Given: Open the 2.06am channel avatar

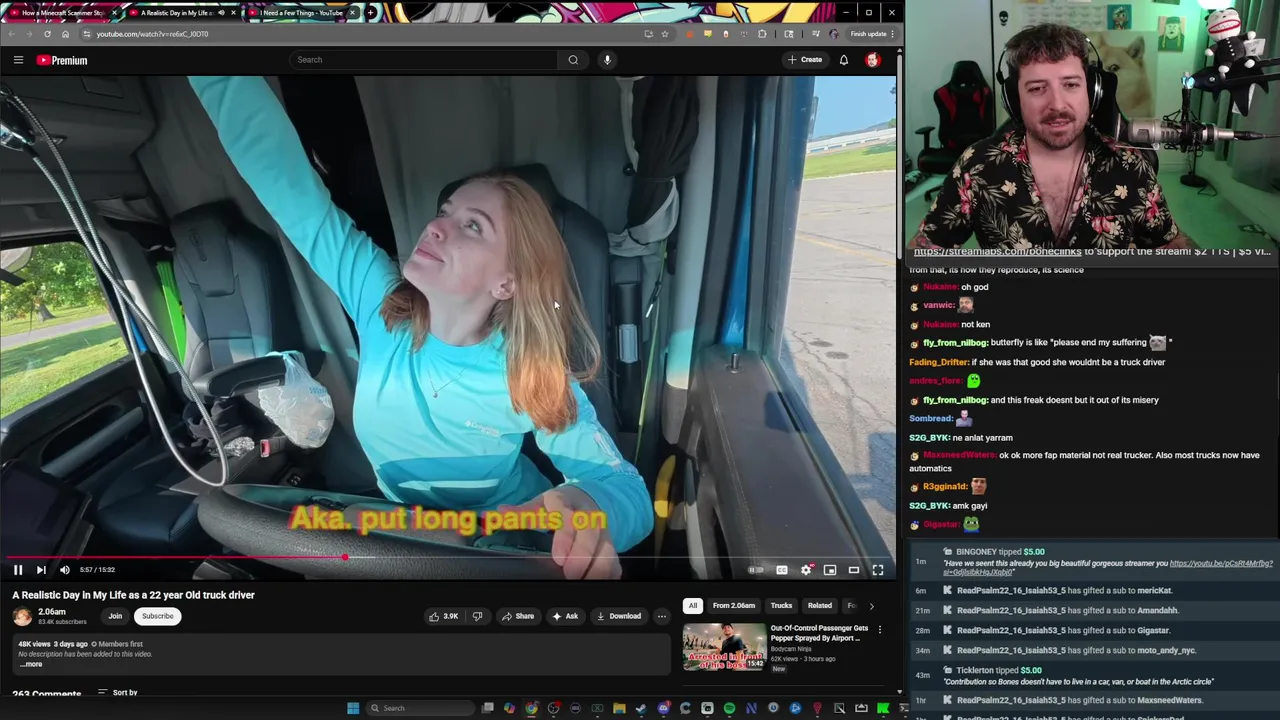Looking at the screenshot, I should coord(22,616).
